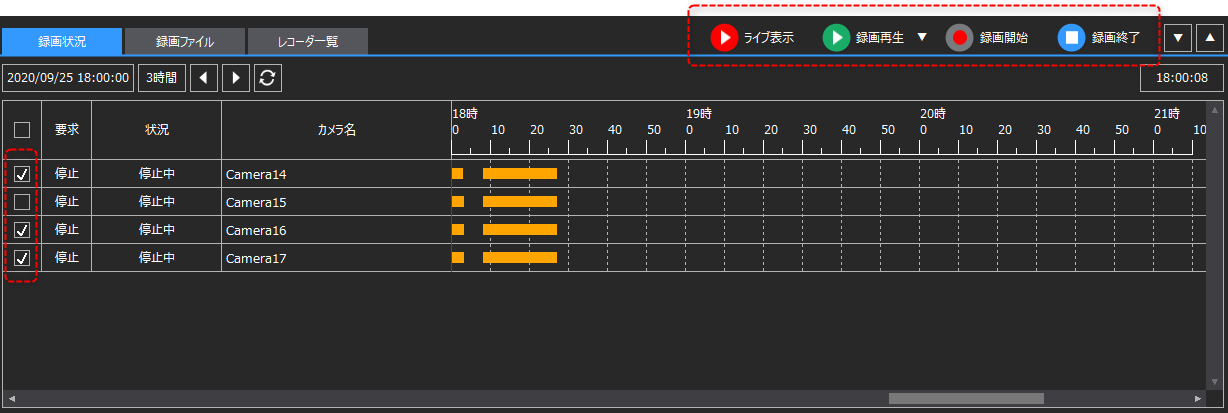Image resolution: width=1228 pixels, height=413 pixels.
Task: Click the down triangle button at top right
Action: tap(1179, 38)
